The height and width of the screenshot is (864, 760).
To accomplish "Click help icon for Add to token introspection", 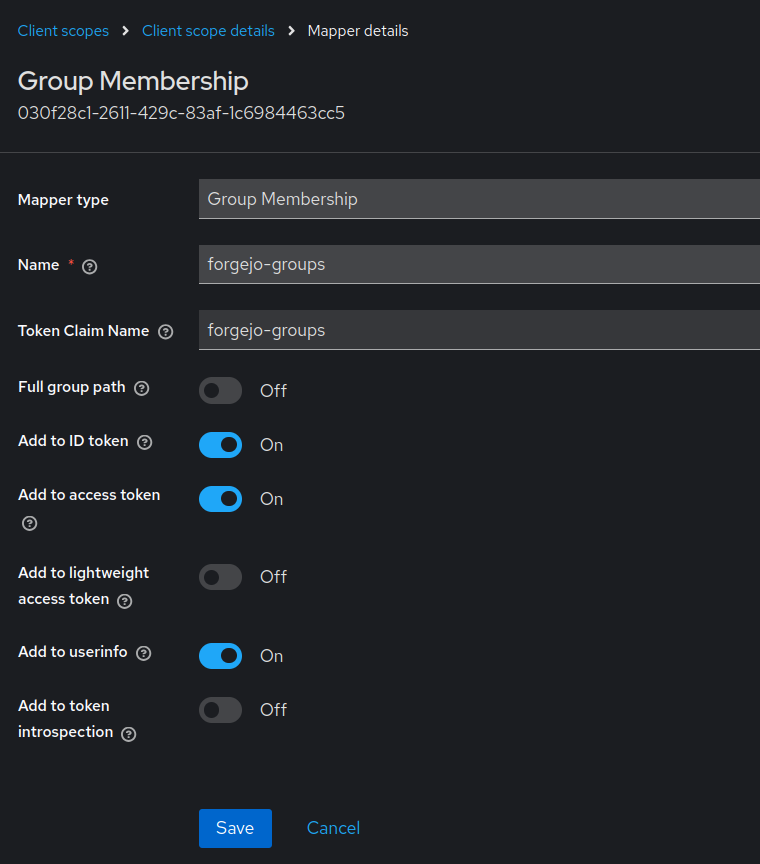I will 129,734.
